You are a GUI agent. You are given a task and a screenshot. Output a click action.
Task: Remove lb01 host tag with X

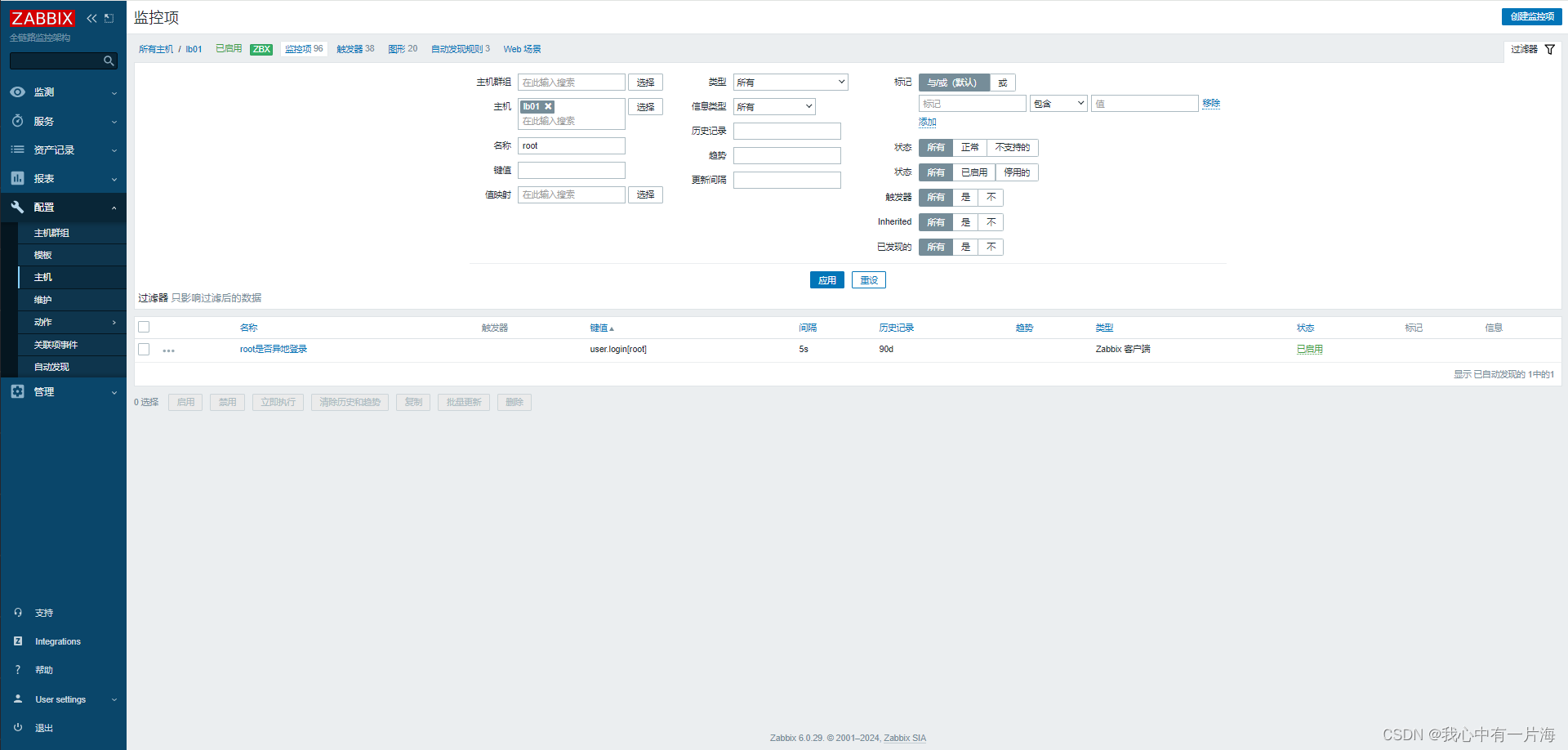(549, 106)
